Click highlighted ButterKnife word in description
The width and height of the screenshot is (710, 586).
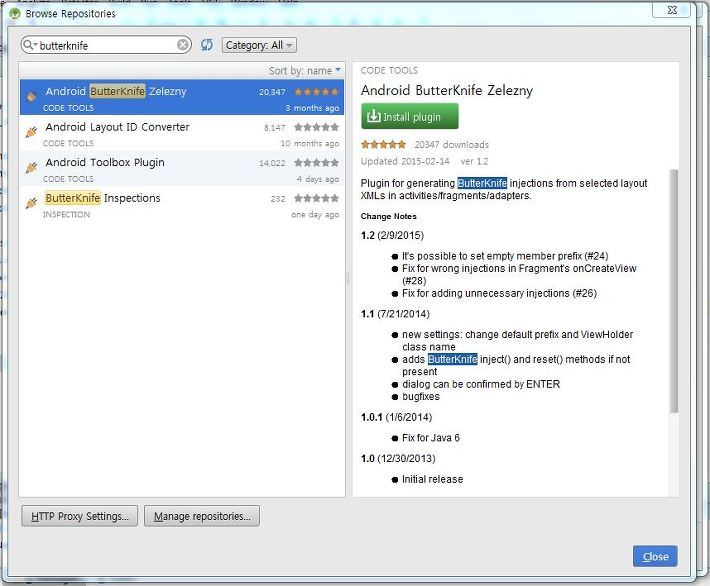pos(482,183)
